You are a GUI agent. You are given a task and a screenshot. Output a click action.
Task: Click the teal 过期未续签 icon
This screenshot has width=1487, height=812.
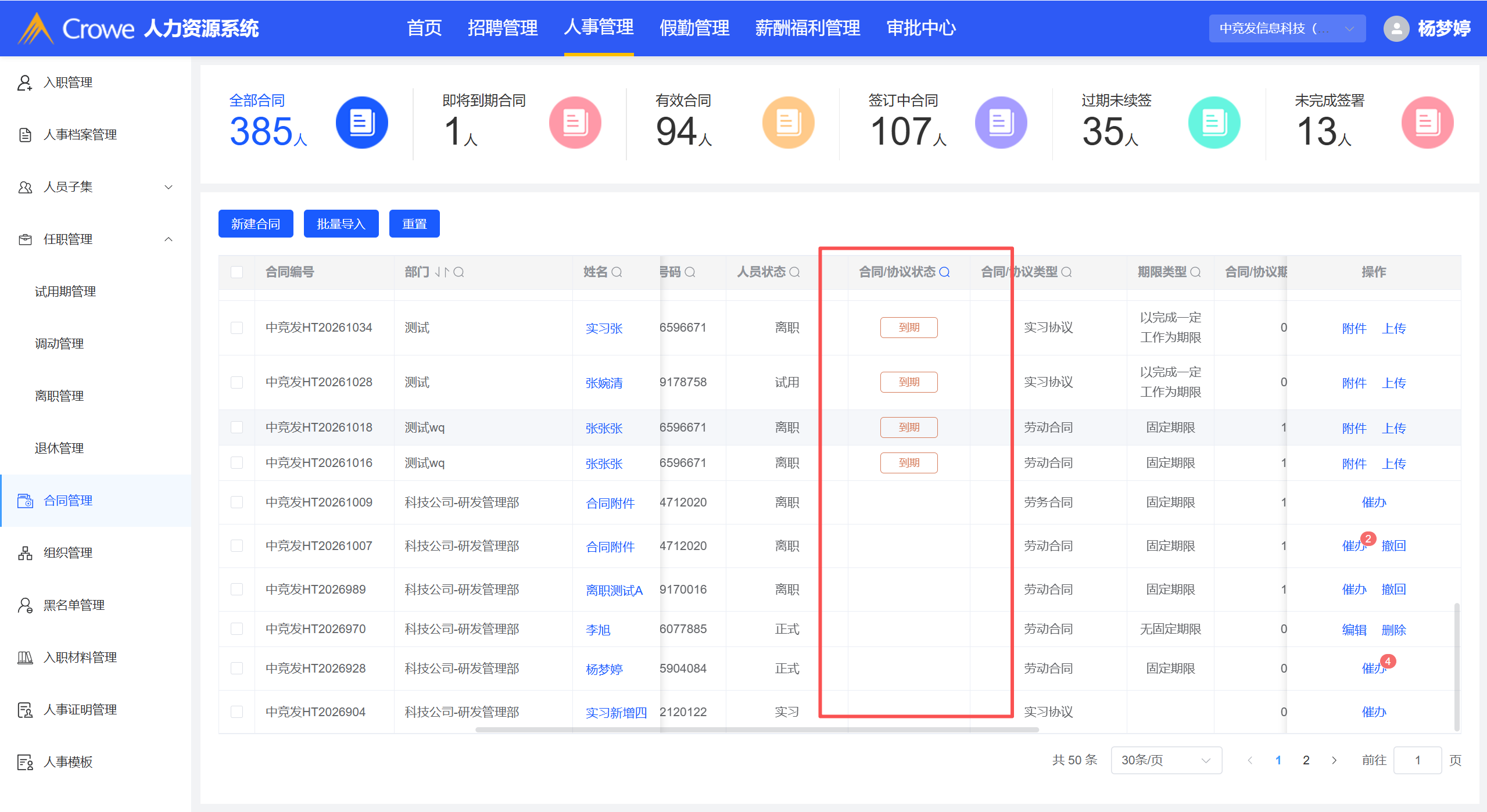pyautogui.click(x=1213, y=123)
